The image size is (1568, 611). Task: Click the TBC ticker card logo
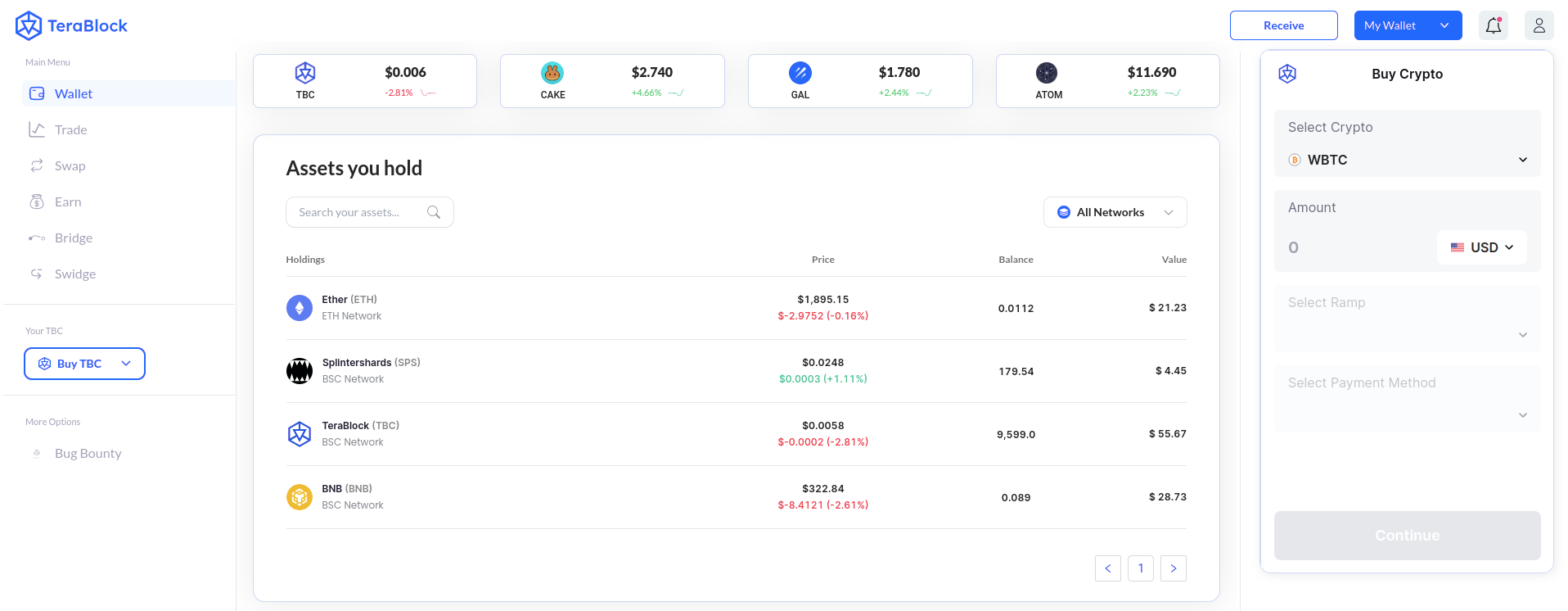coord(305,73)
